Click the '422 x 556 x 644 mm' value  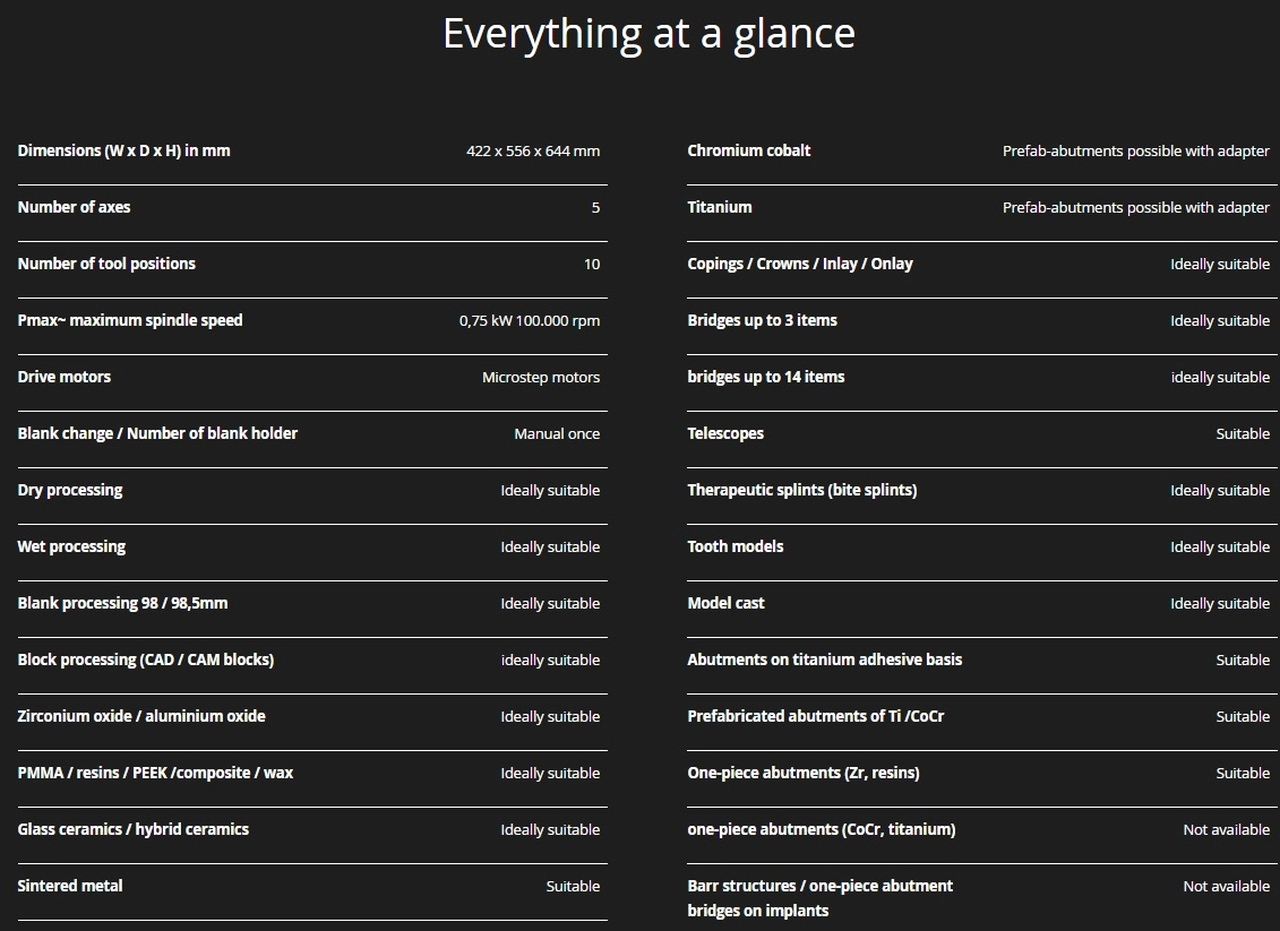pos(533,151)
